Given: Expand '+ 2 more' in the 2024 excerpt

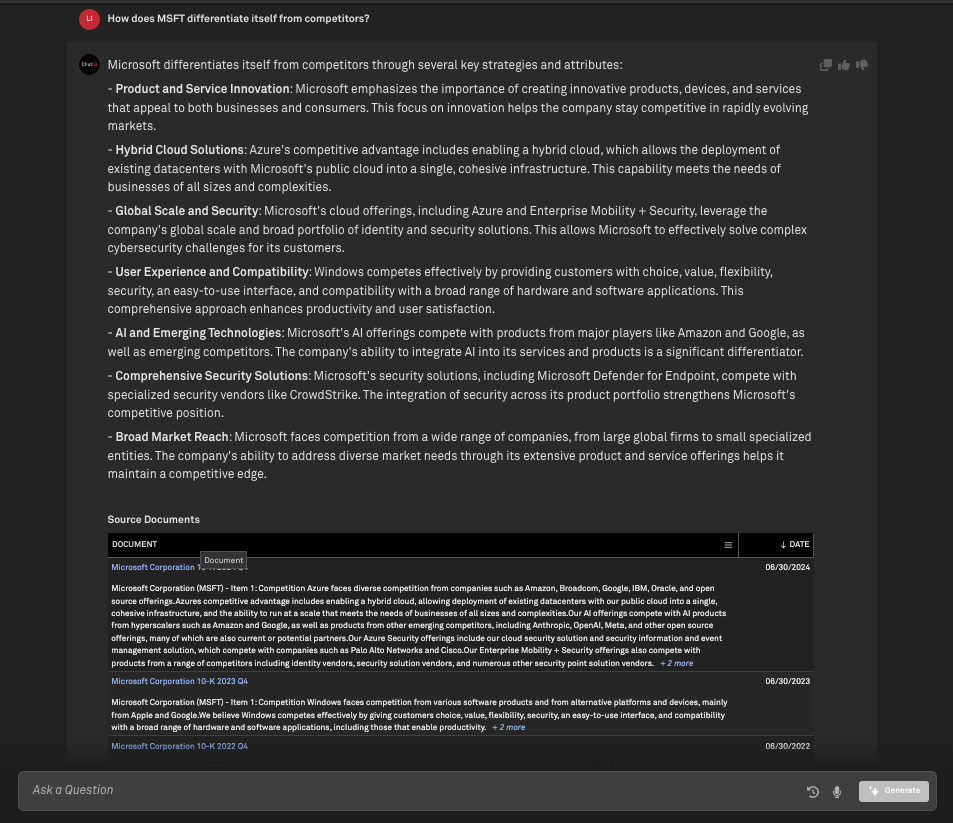Looking at the screenshot, I should pyautogui.click(x=676, y=664).
